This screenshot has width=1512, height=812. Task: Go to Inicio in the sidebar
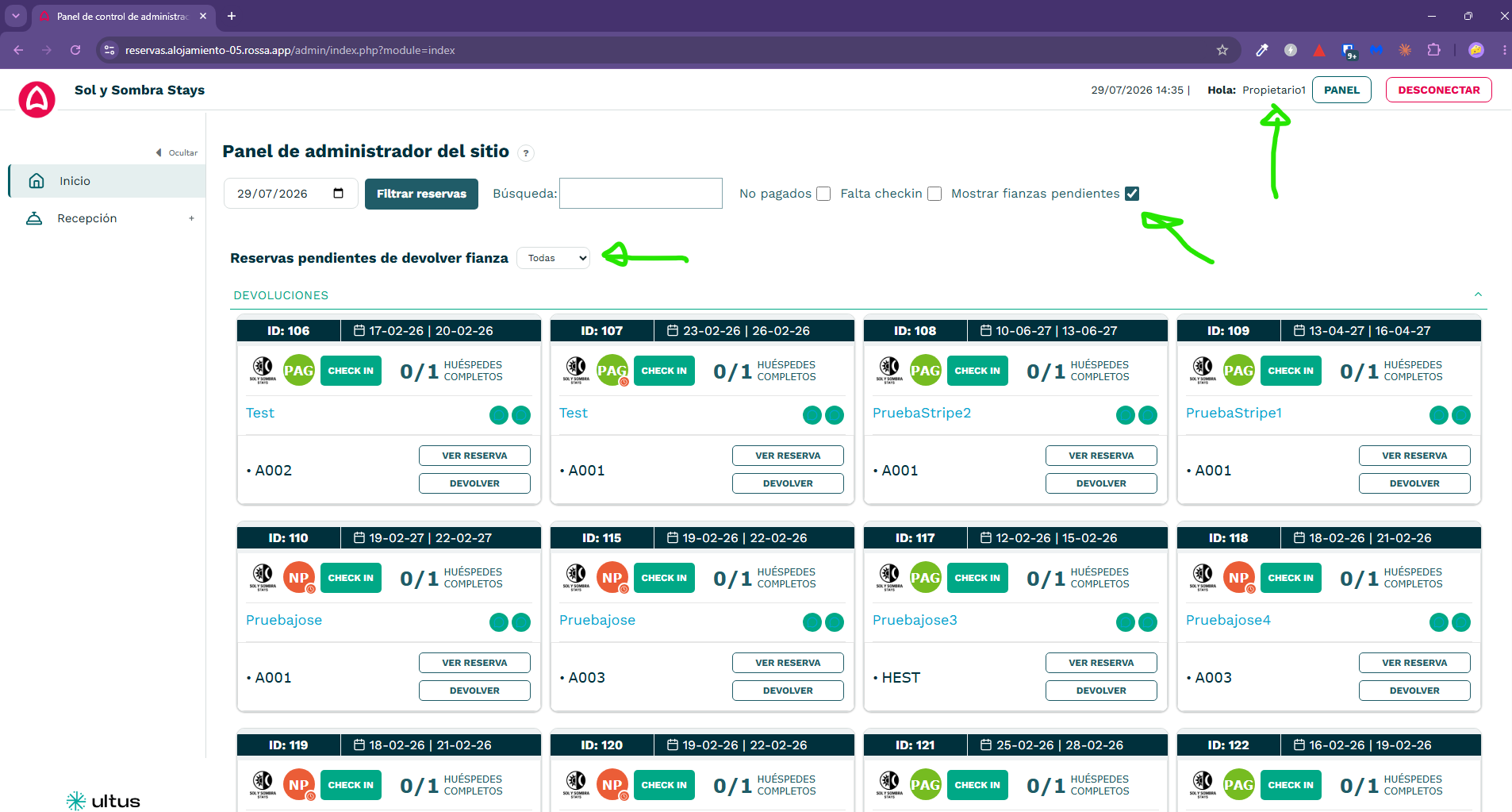point(107,181)
